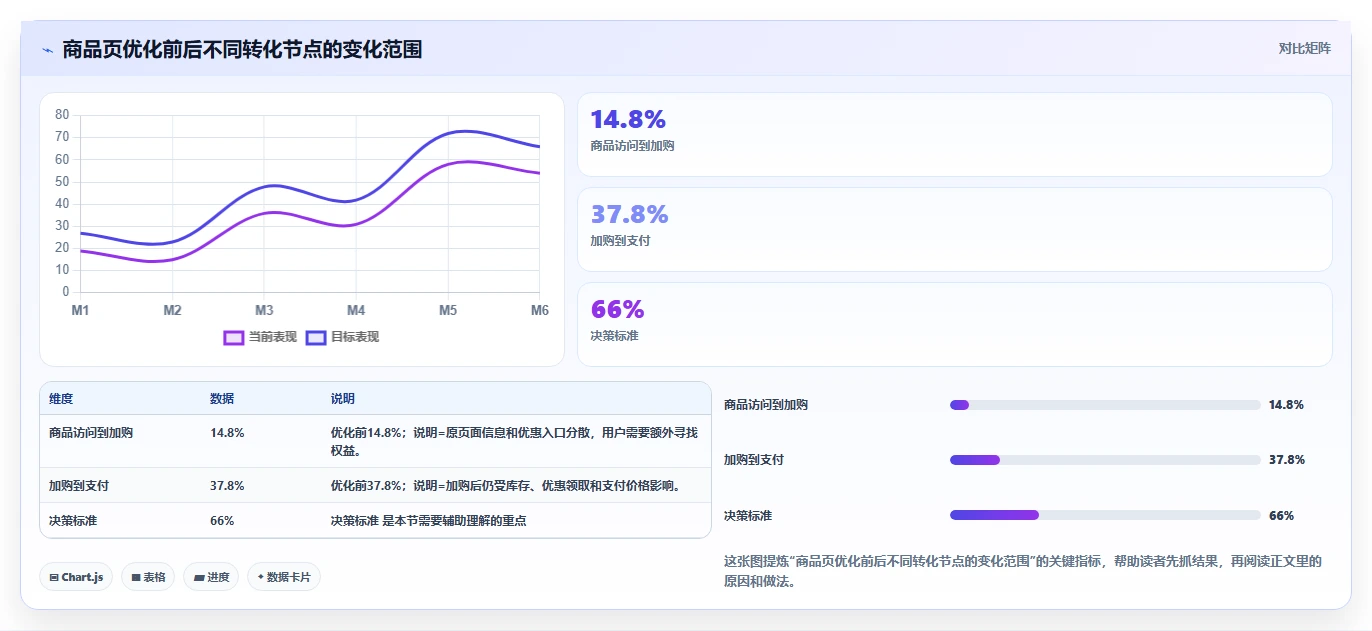Click the 优化前37.8% description cell
Viewport: 1372px width, 631px height.
(508, 486)
